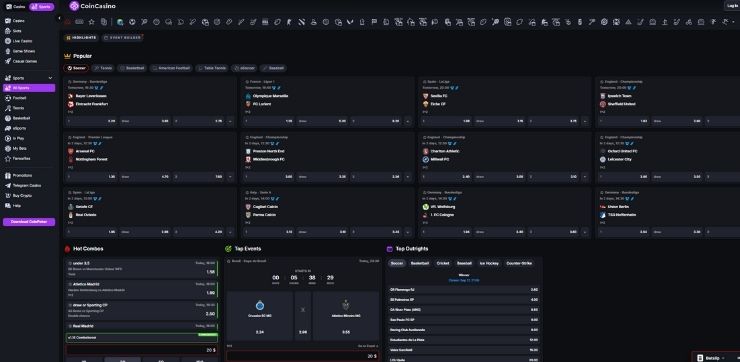Open My Bets in the sidebar
Image resolution: width=740 pixels, height=362 pixels.
point(19,148)
